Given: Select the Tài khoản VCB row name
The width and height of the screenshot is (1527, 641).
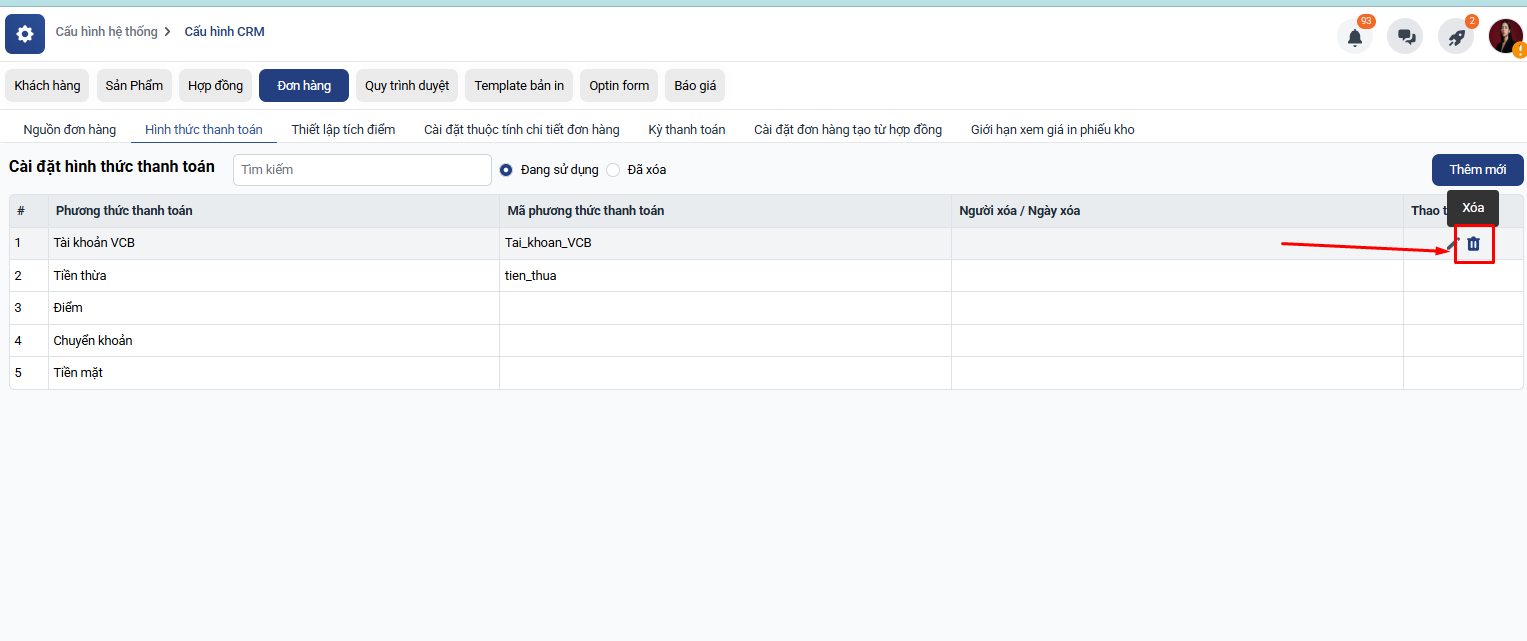Looking at the screenshot, I should 94,243.
